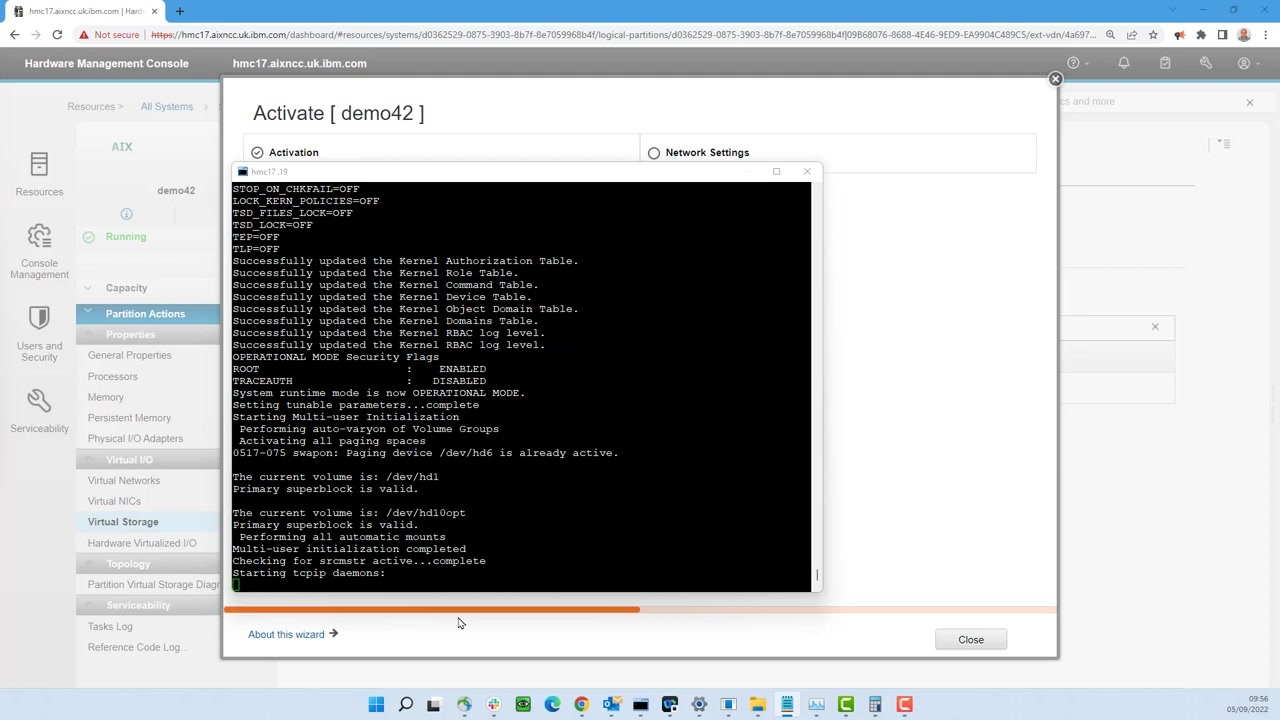Open the Memory menu item
The width and height of the screenshot is (1280, 720).
pos(105,397)
